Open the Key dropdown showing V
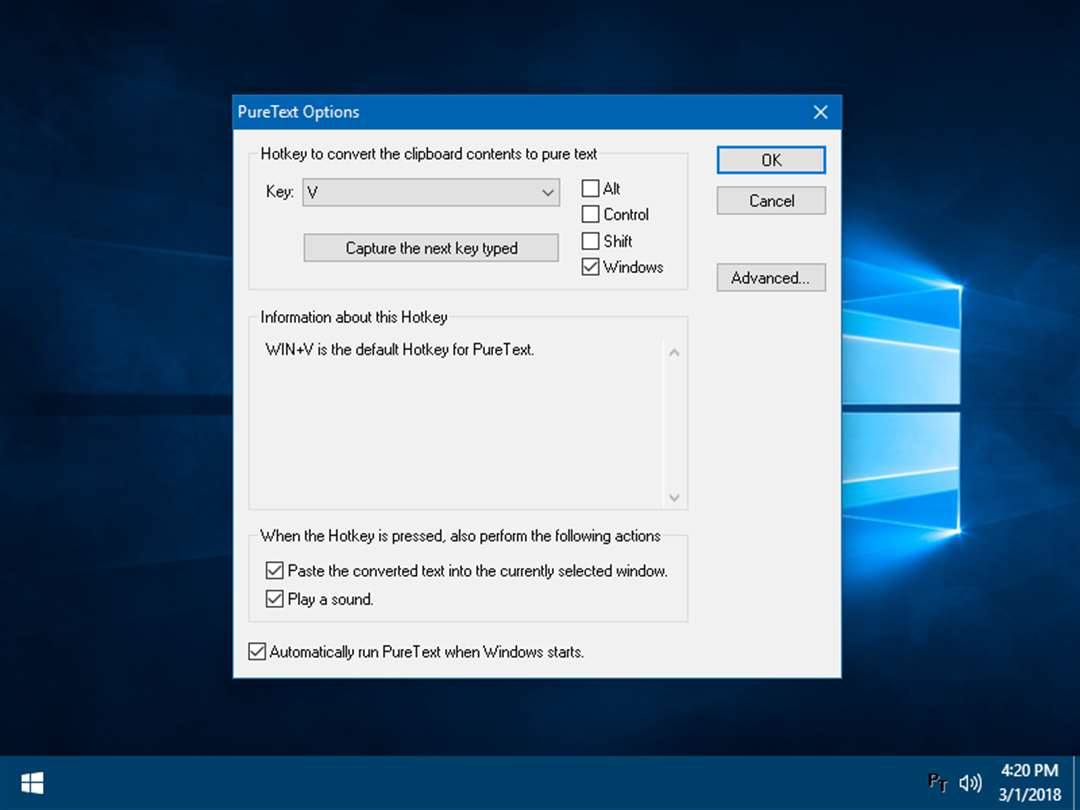The width and height of the screenshot is (1080, 810). (x=431, y=192)
